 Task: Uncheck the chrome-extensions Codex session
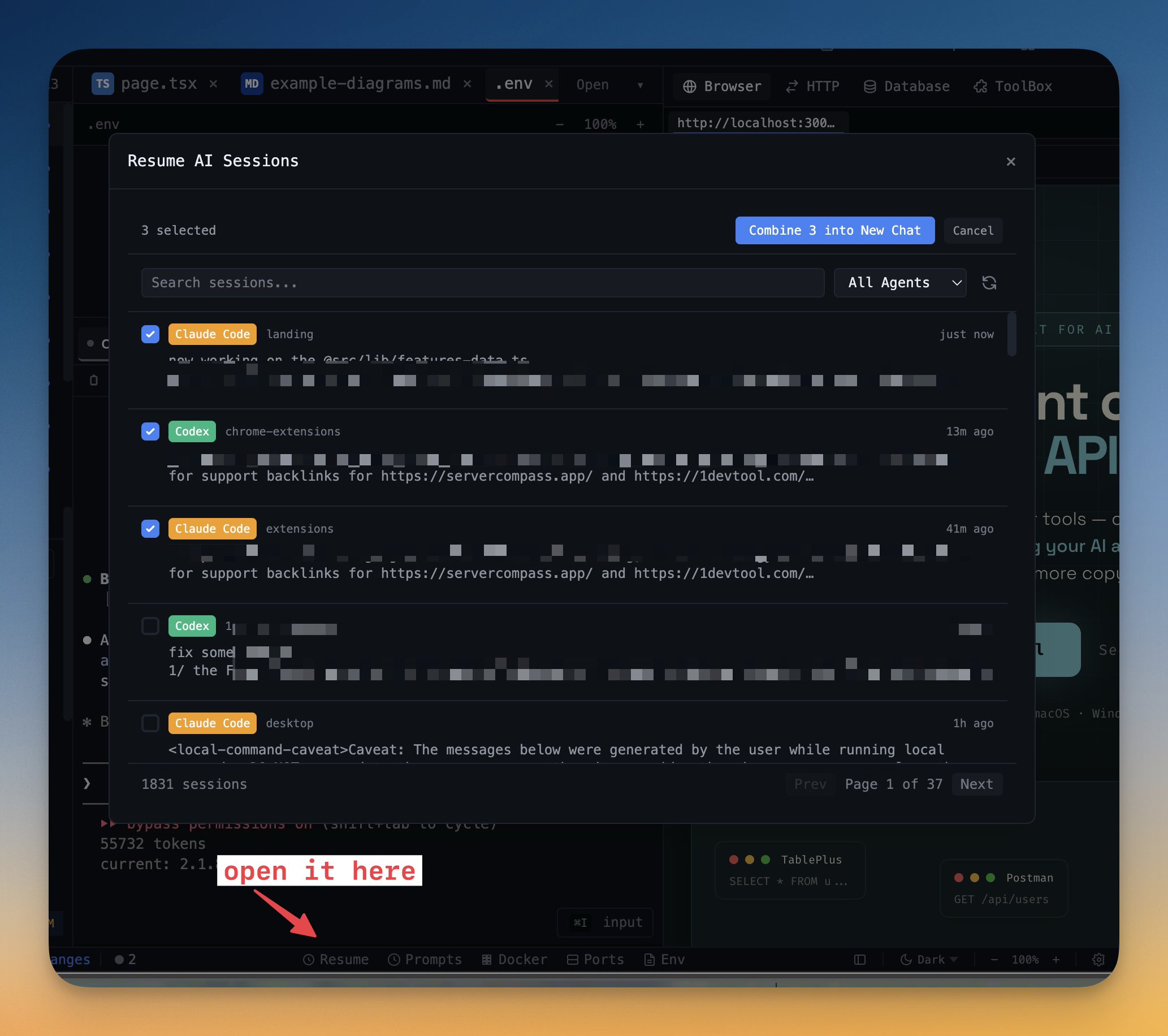click(150, 431)
